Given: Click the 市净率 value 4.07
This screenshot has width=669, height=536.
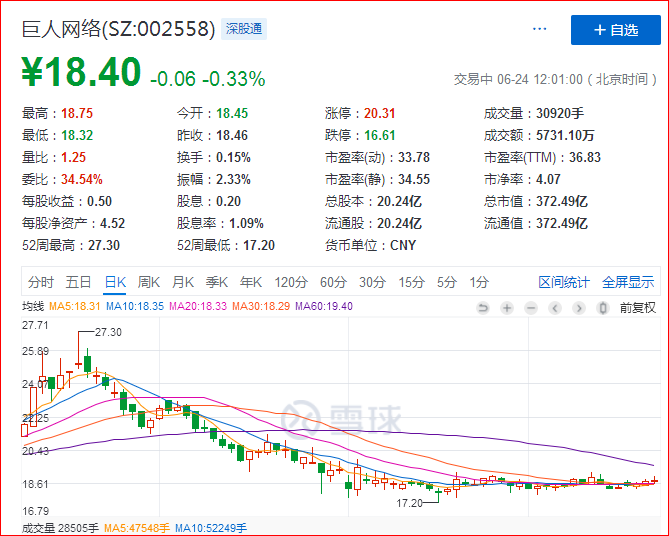Looking at the screenshot, I should click(x=548, y=180).
